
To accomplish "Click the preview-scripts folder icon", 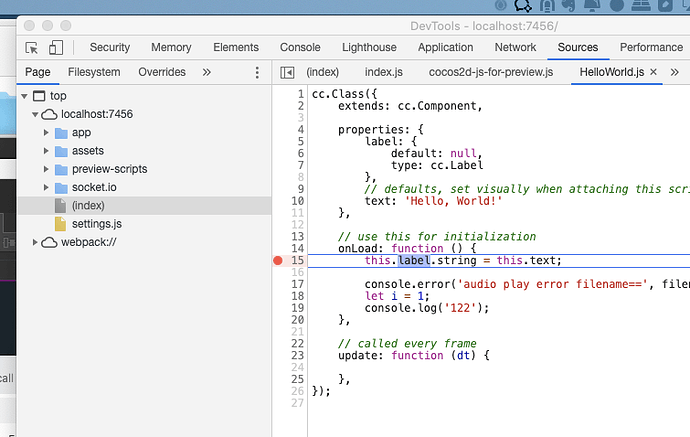I will (61, 169).
